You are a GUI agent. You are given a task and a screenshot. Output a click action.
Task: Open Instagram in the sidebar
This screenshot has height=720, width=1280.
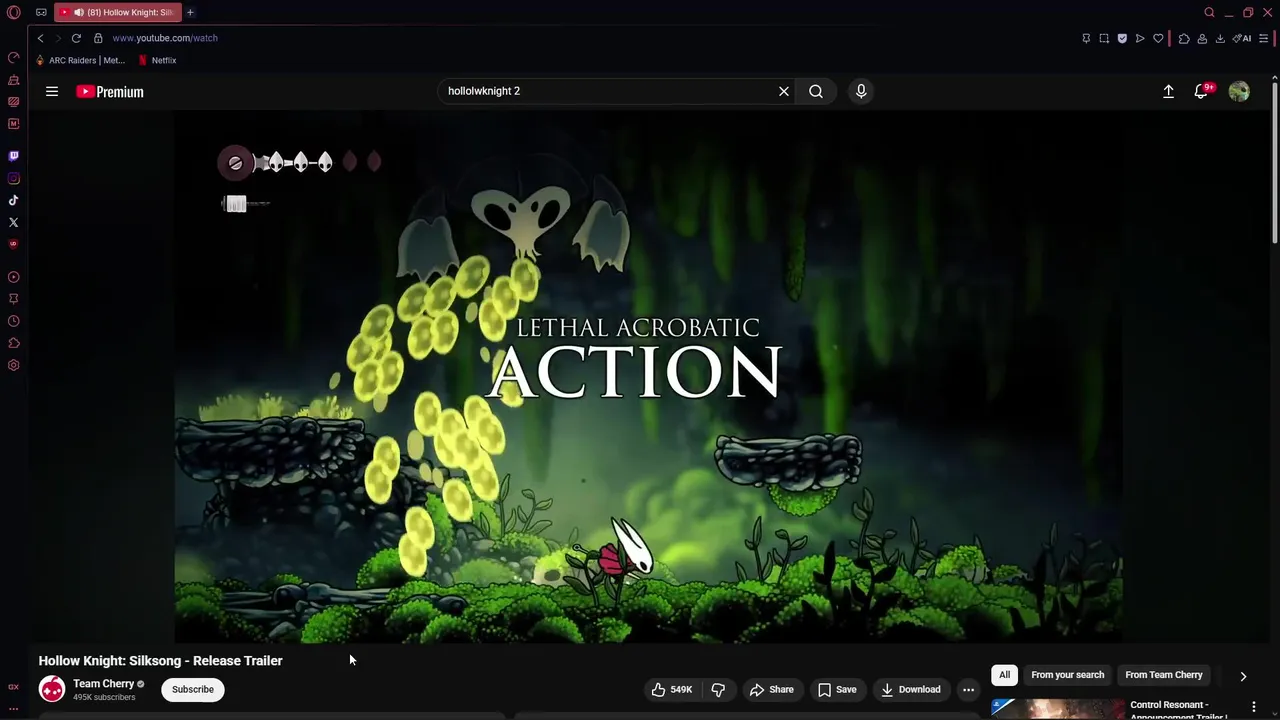[x=13, y=178]
